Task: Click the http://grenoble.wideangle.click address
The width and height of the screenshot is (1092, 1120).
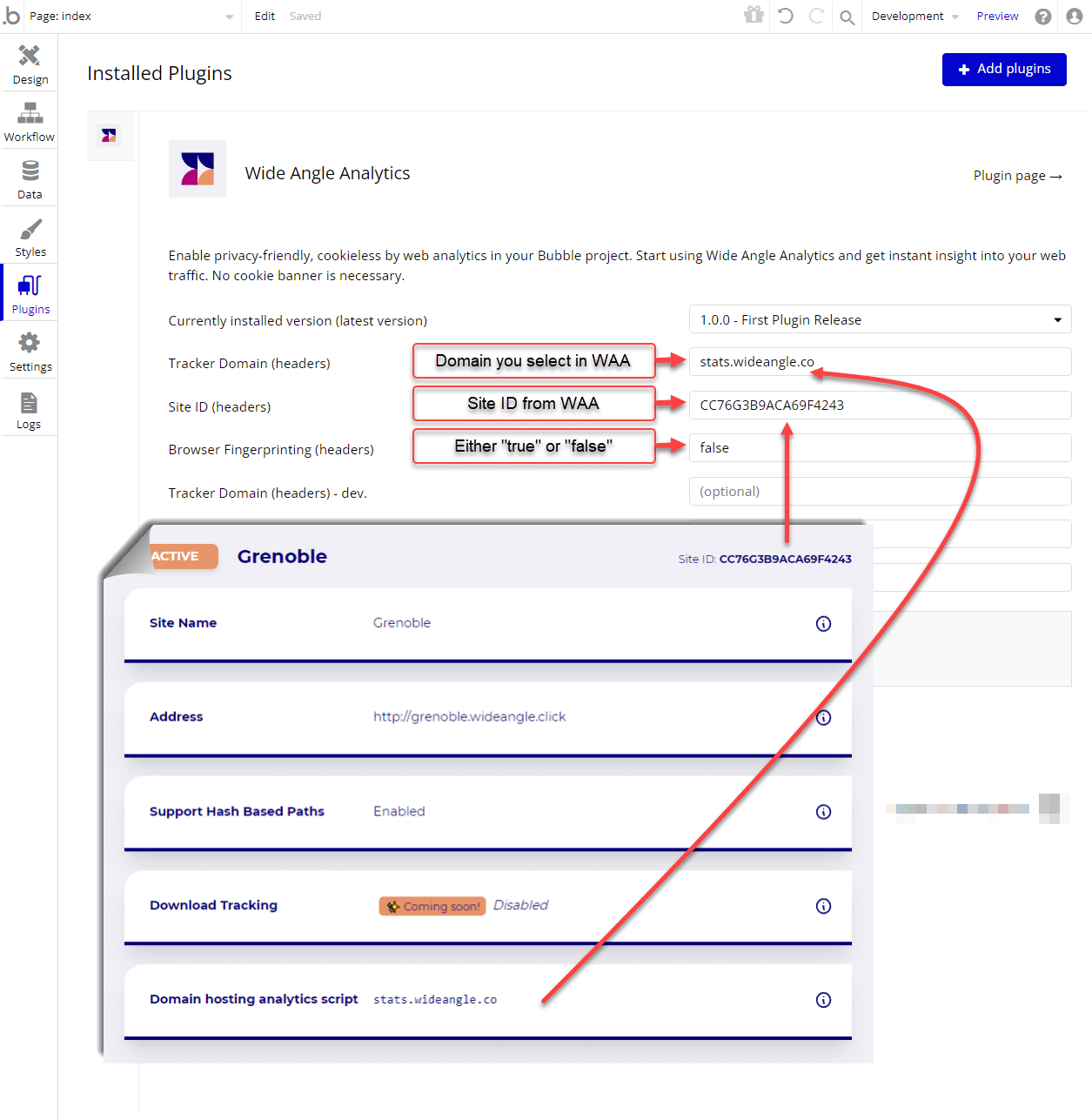Action: tap(470, 716)
